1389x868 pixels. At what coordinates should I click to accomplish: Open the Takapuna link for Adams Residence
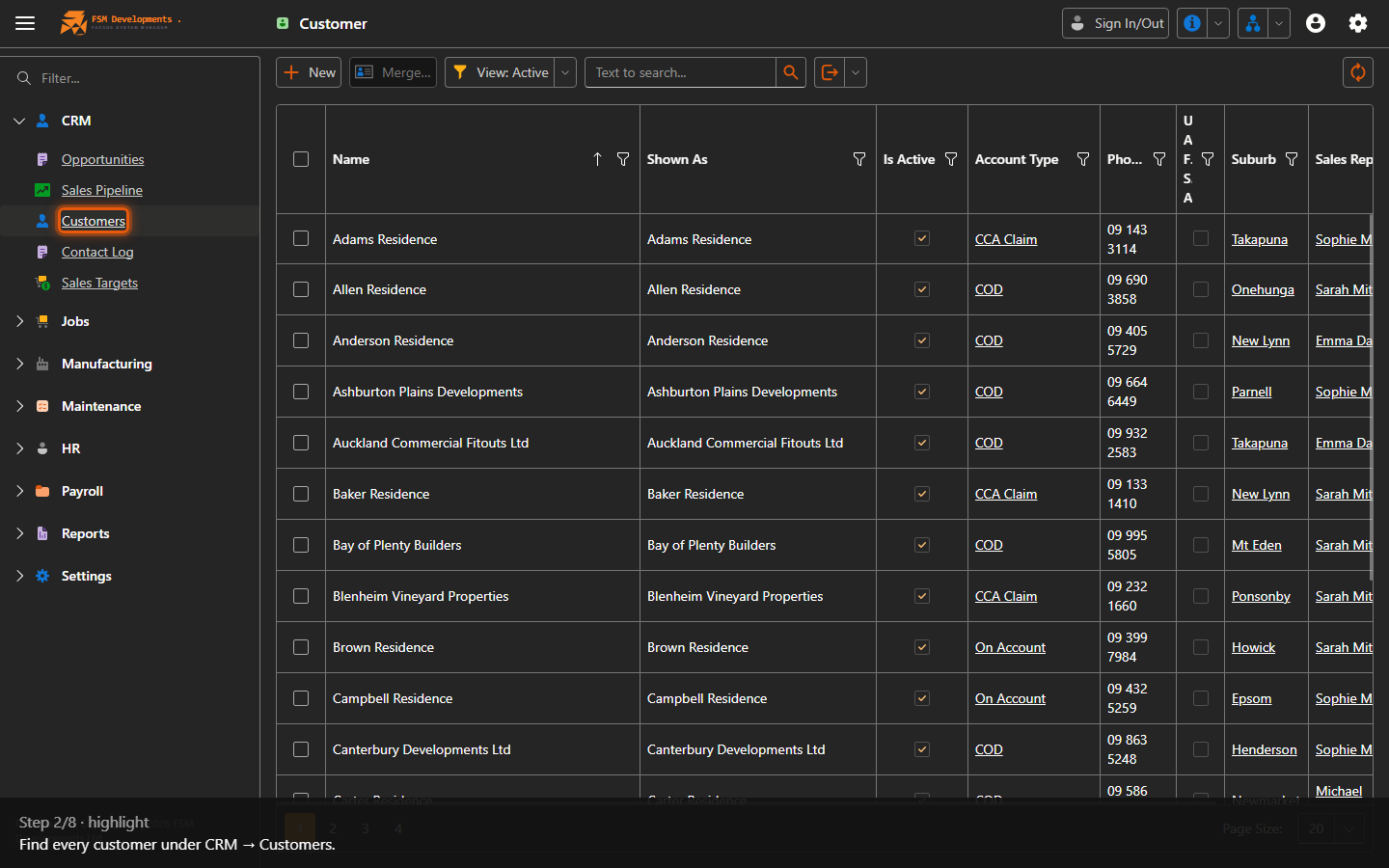1259,239
